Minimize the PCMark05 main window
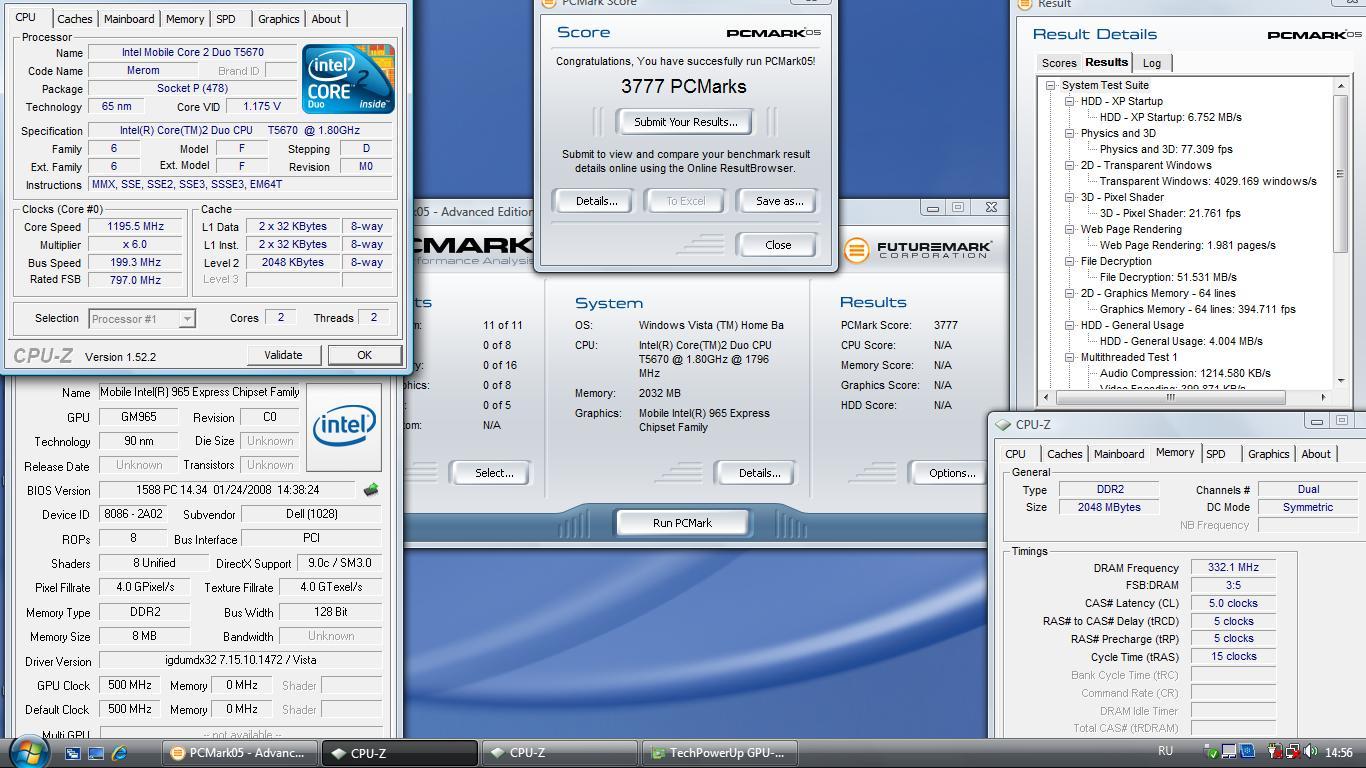 click(932, 208)
